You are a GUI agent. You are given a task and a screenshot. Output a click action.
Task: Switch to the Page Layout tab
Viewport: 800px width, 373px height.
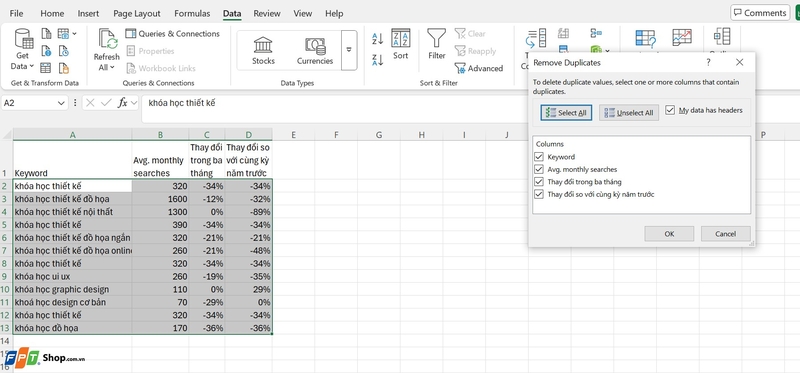[137, 14]
